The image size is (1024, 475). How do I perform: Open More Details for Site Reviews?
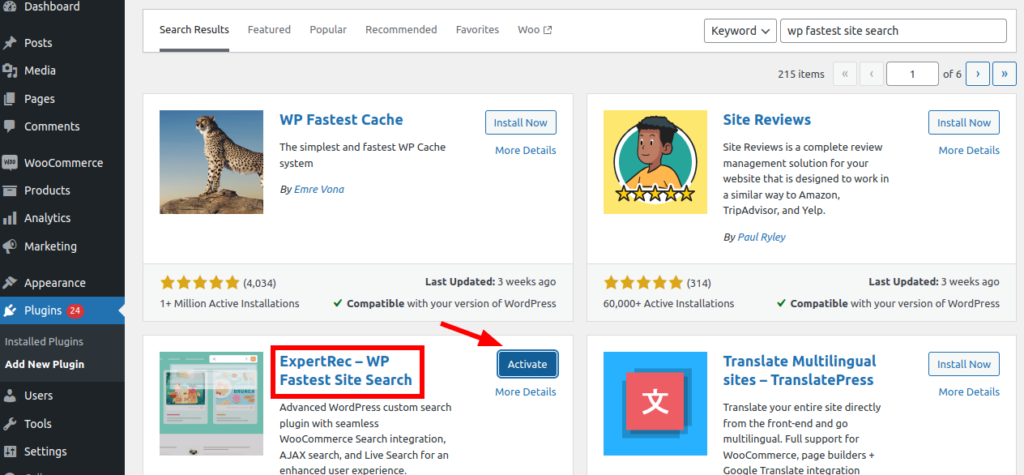tap(968, 150)
